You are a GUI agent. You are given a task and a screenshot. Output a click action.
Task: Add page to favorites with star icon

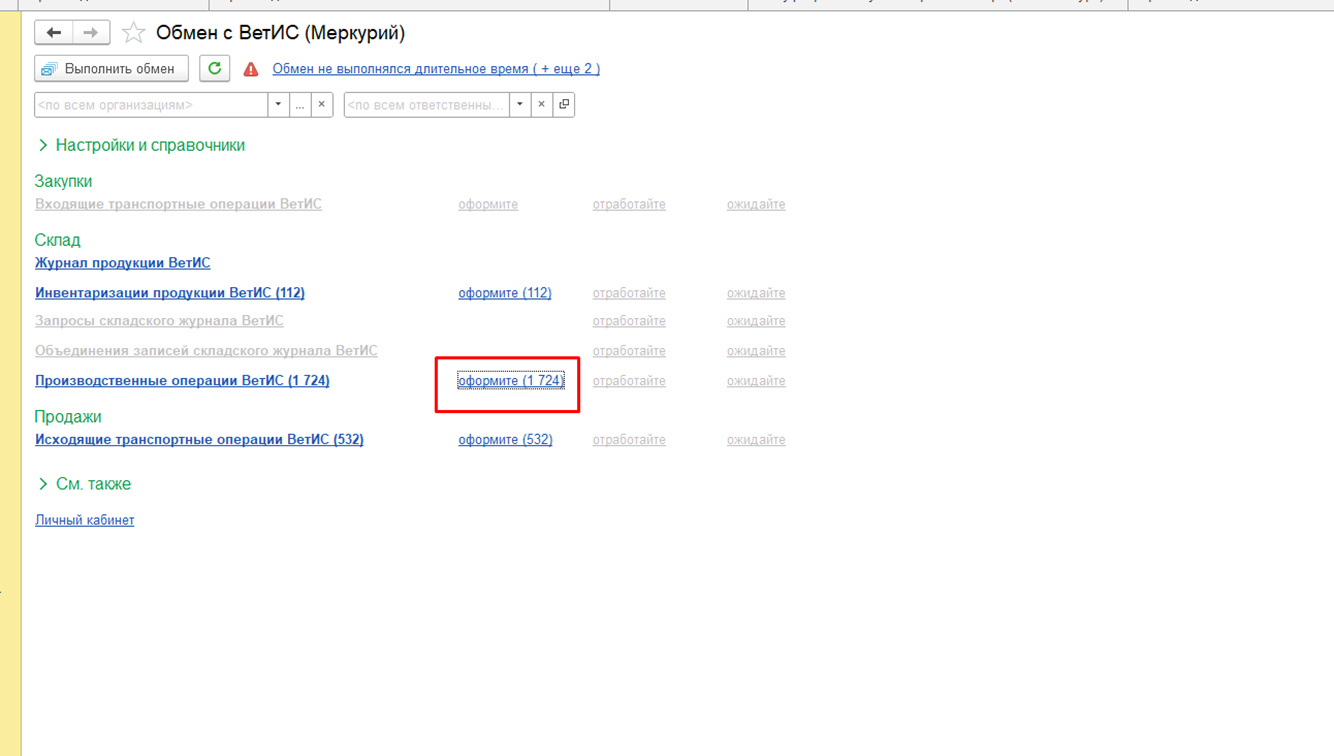[133, 33]
